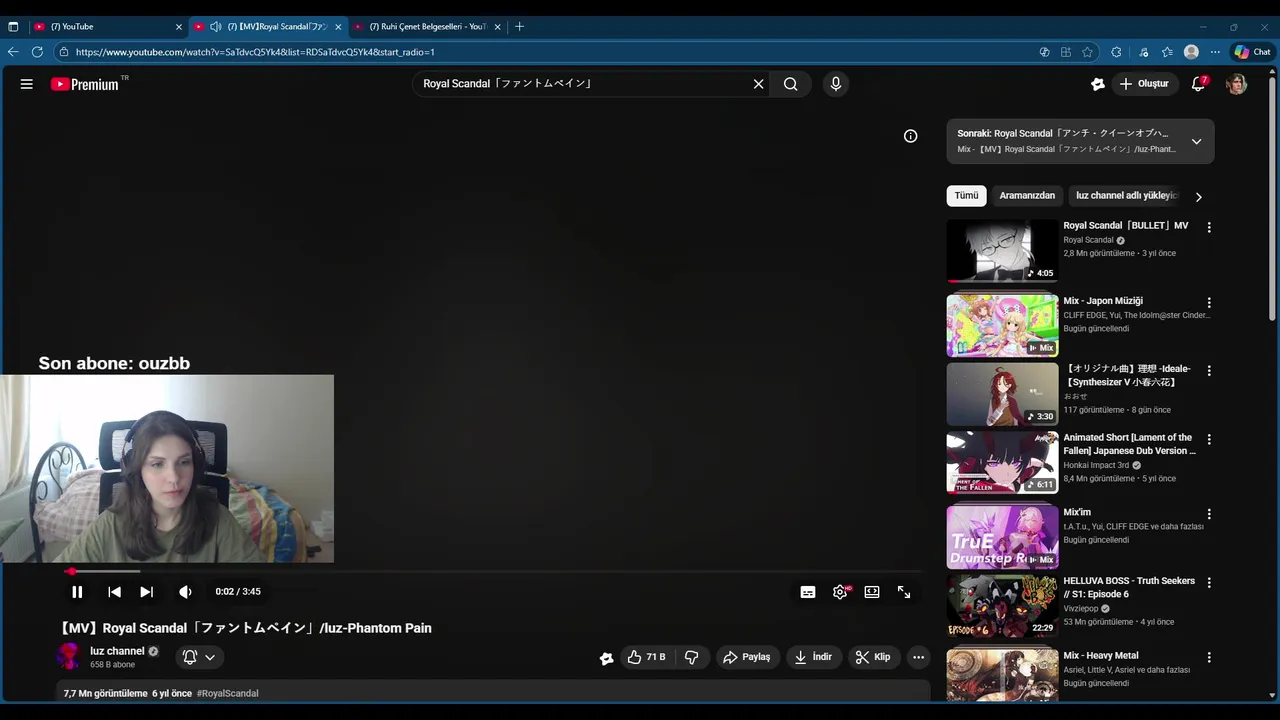This screenshot has width=1280, height=720.
Task: Open Mix - Heavy Metal title
Action: [1101, 656]
